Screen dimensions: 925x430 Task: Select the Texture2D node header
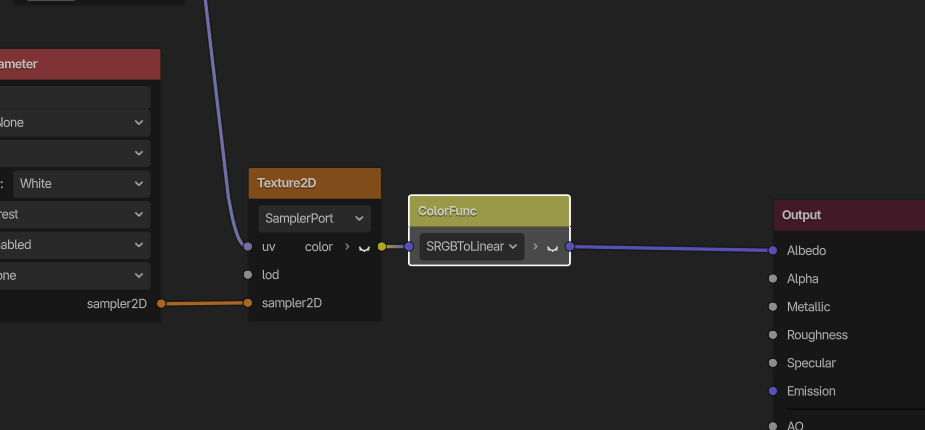314,183
